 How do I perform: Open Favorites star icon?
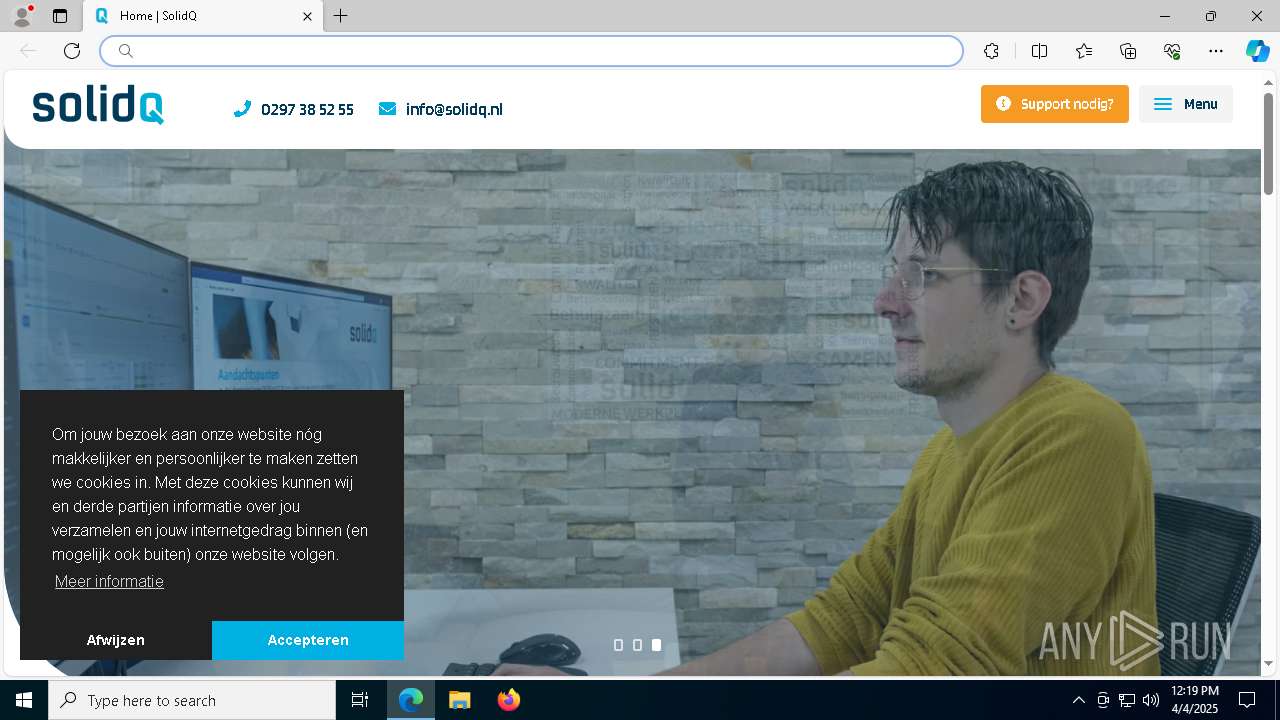[1084, 51]
